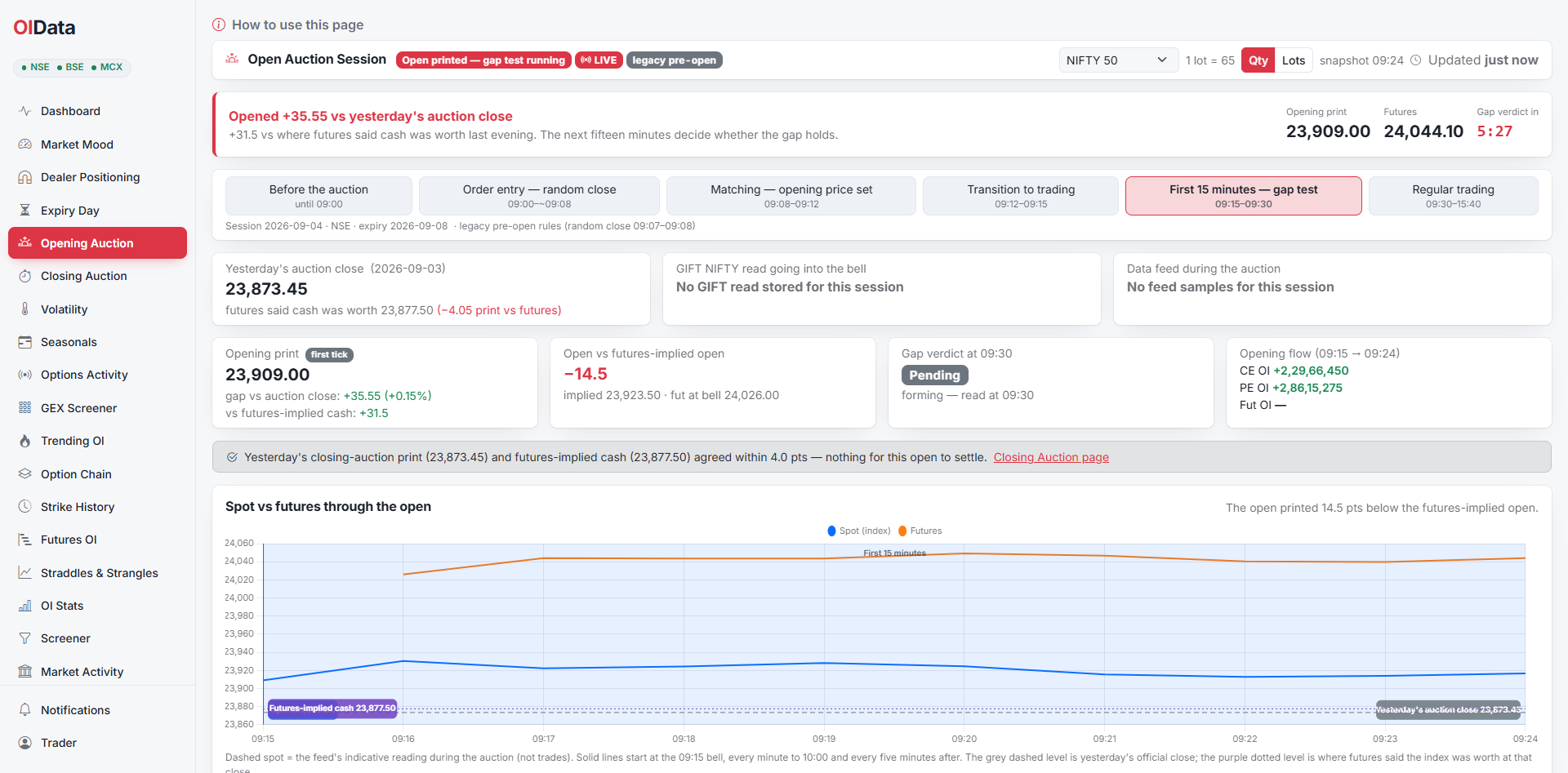The height and width of the screenshot is (773, 1568).
Task: Click the Pending gap verdict badge
Action: point(934,375)
